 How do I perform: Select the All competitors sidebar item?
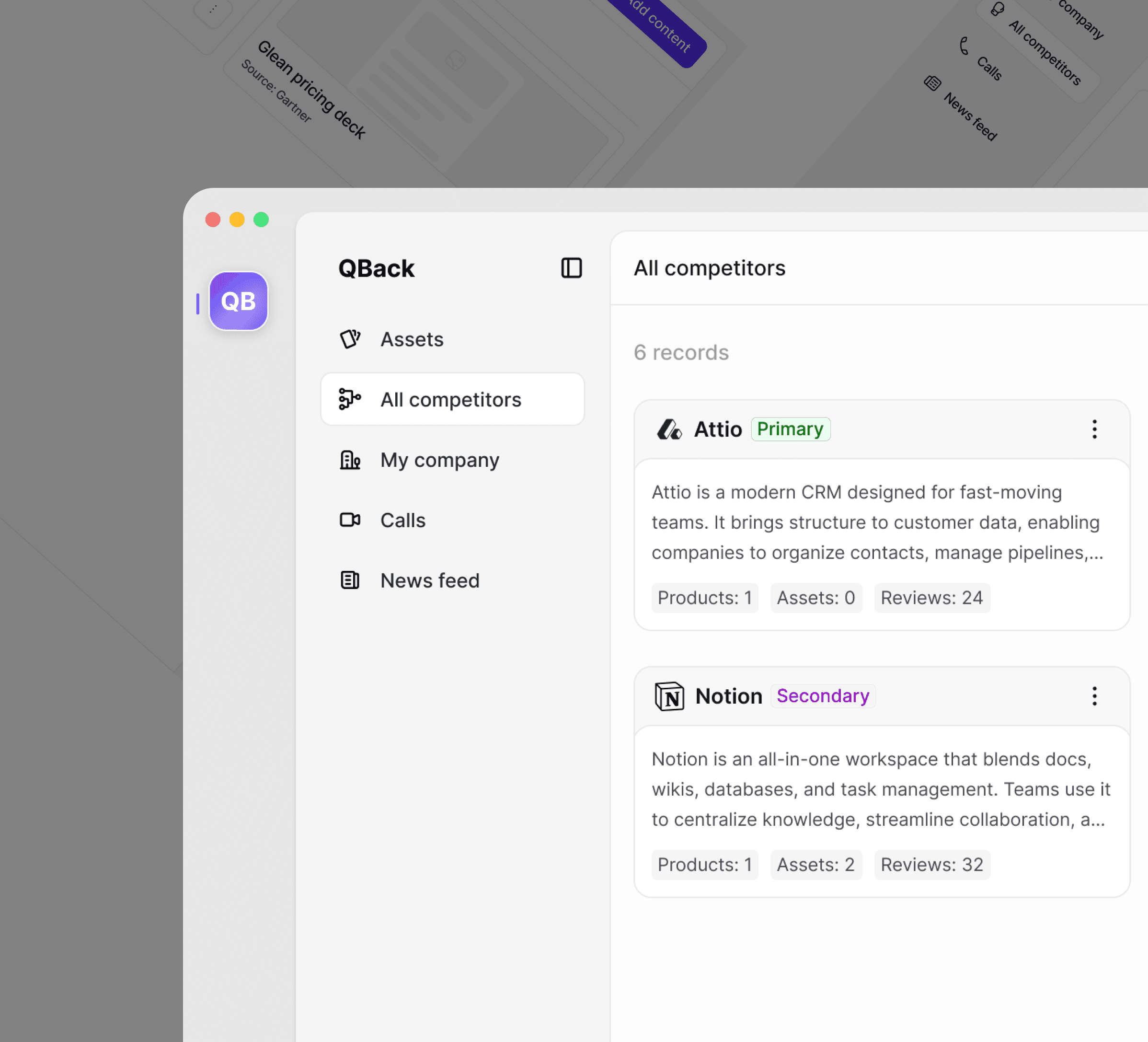(452, 399)
